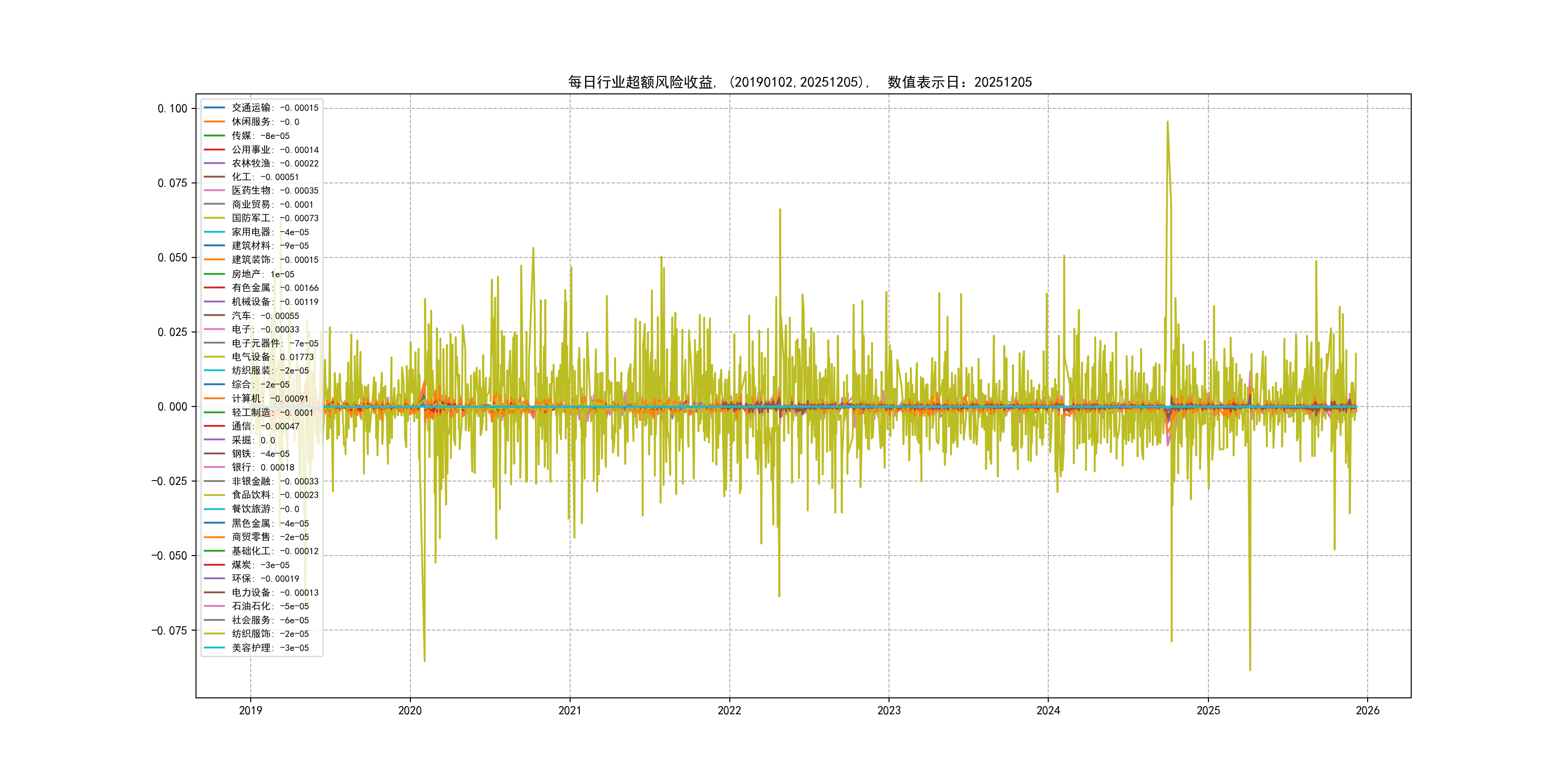
Task: Click the 电气设备 legend color line
Action: pyautogui.click(x=214, y=357)
